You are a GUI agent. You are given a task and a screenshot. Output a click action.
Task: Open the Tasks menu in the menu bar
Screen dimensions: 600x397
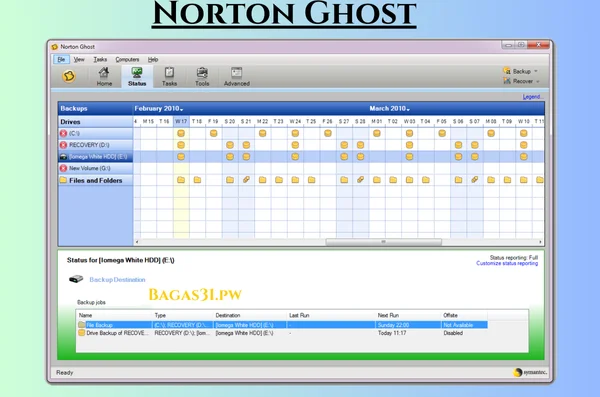[100, 59]
